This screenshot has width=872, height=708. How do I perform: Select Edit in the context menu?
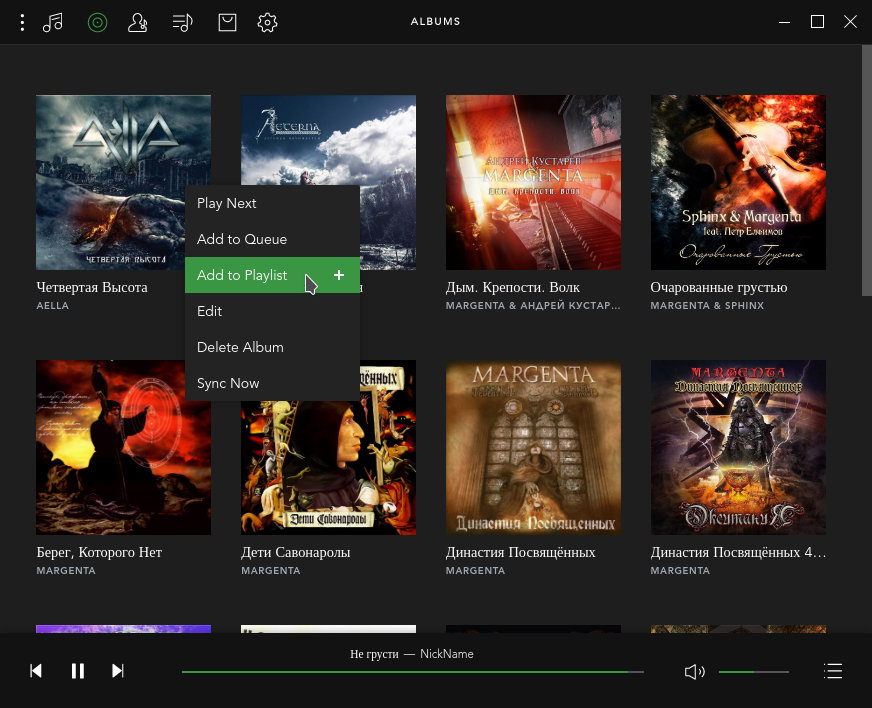[272, 311]
